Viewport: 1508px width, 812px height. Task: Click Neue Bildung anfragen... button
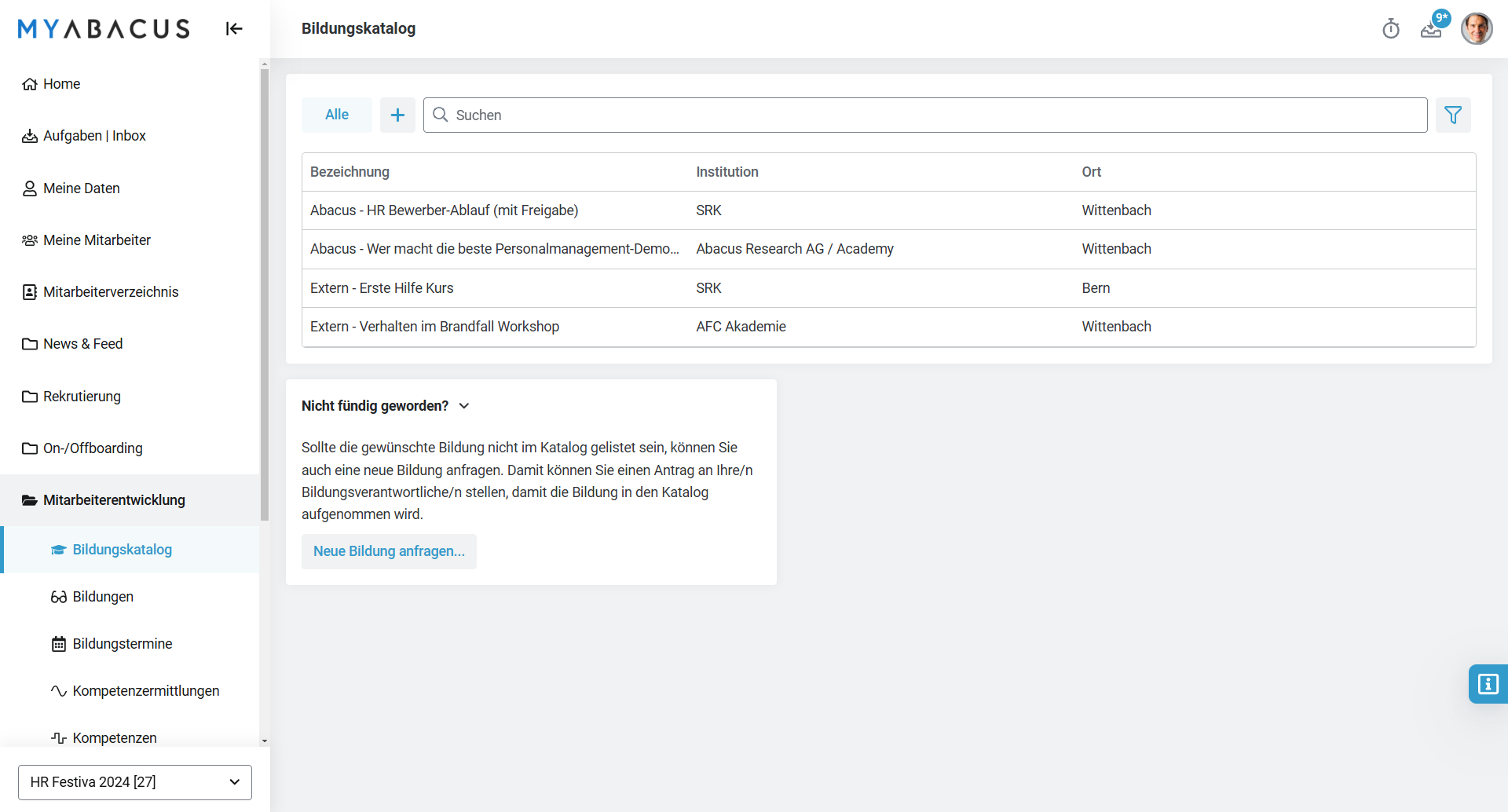pos(389,551)
